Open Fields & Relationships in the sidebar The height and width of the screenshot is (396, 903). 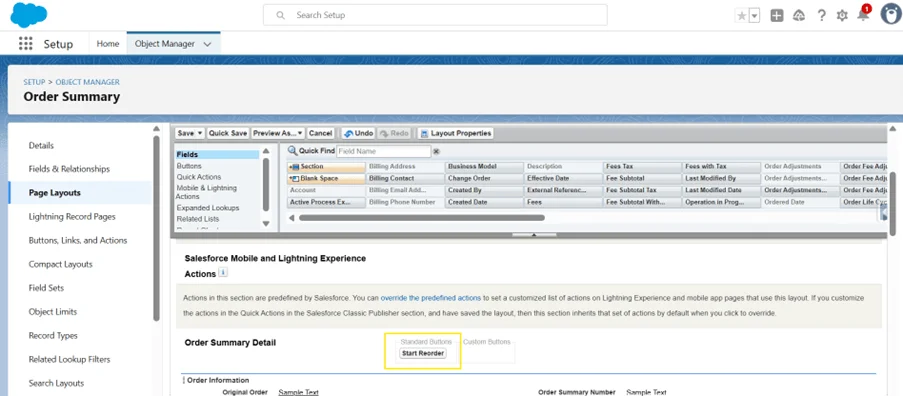tap(69, 169)
